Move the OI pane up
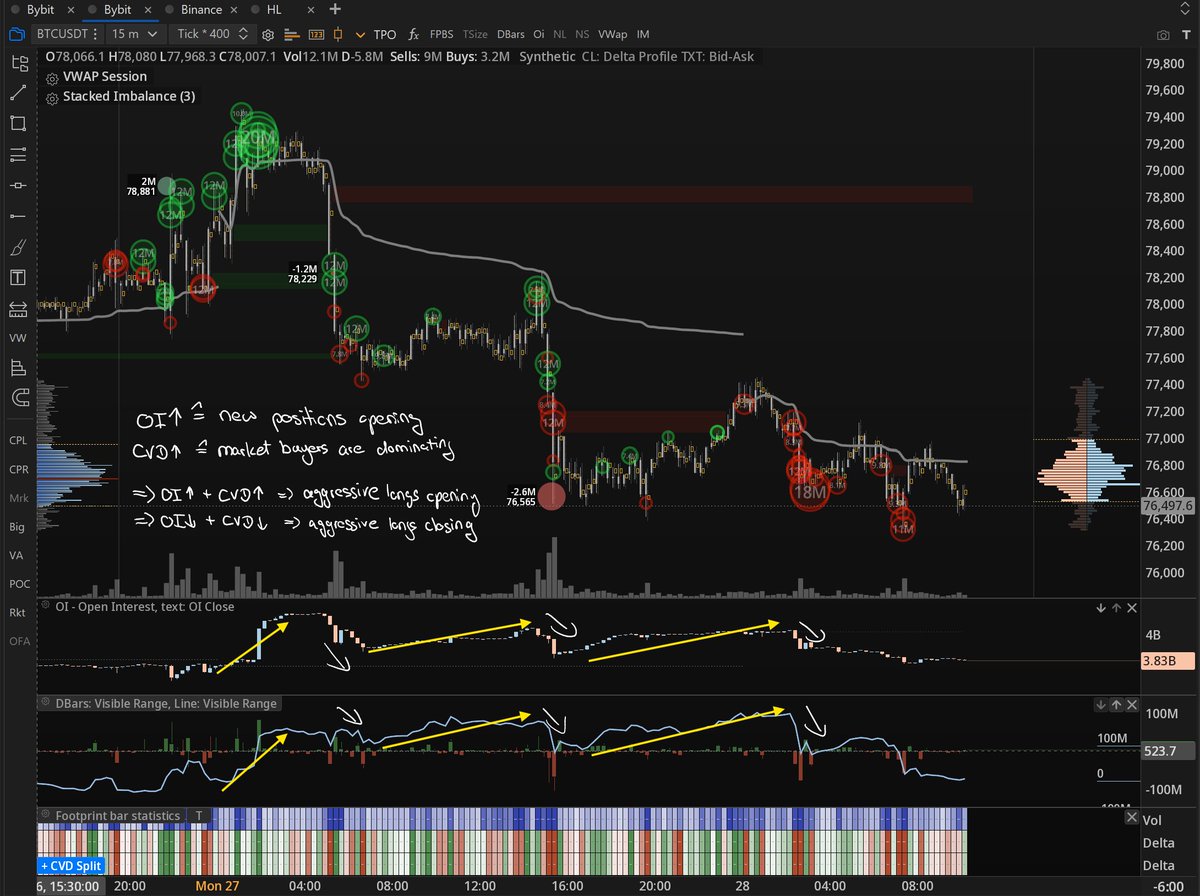The height and width of the screenshot is (896, 1200). 1116,607
